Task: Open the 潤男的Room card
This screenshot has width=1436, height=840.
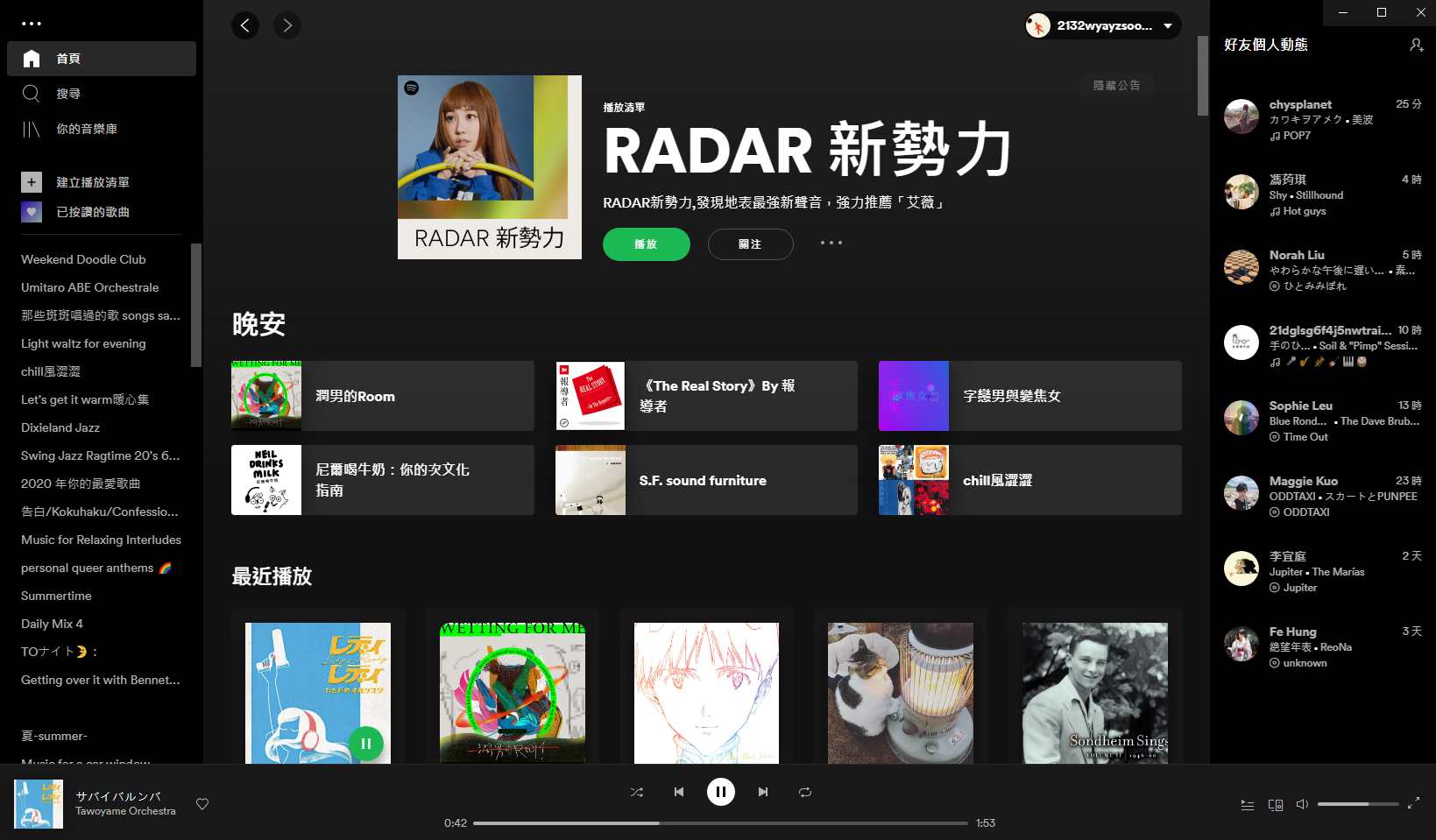Action: (383, 396)
